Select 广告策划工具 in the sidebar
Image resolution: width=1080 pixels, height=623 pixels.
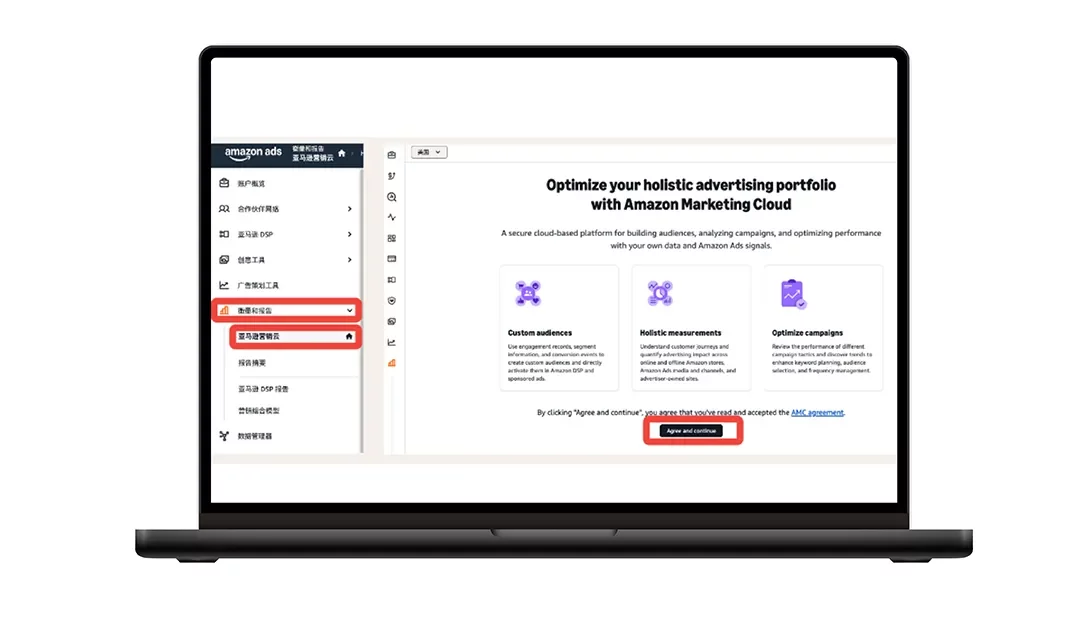point(258,286)
